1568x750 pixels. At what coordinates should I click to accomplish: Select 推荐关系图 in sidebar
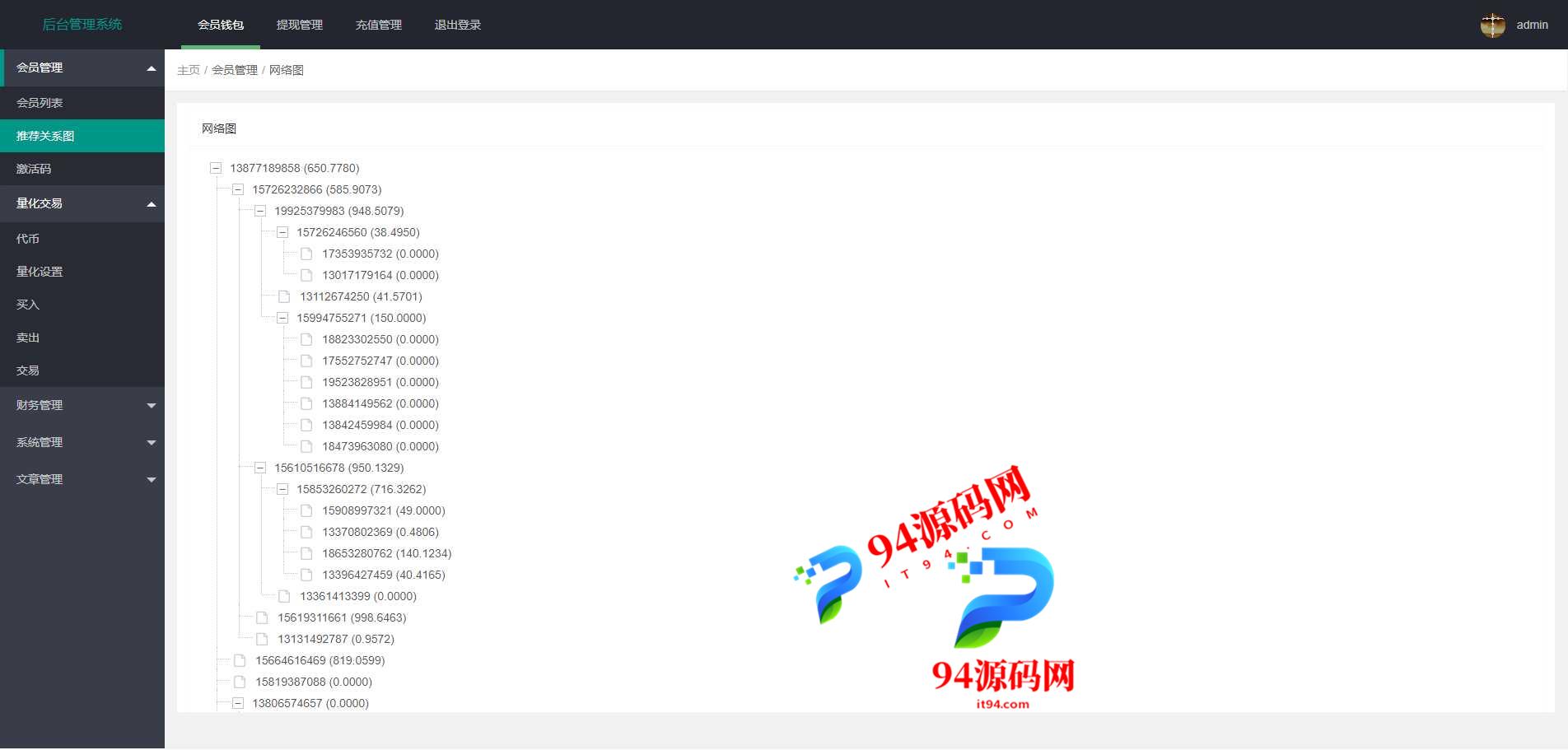coord(82,136)
